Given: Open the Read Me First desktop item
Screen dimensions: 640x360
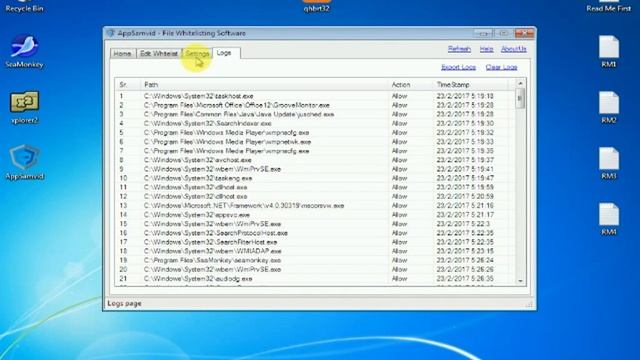Looking at the screenshot, I should click(609, 6).
